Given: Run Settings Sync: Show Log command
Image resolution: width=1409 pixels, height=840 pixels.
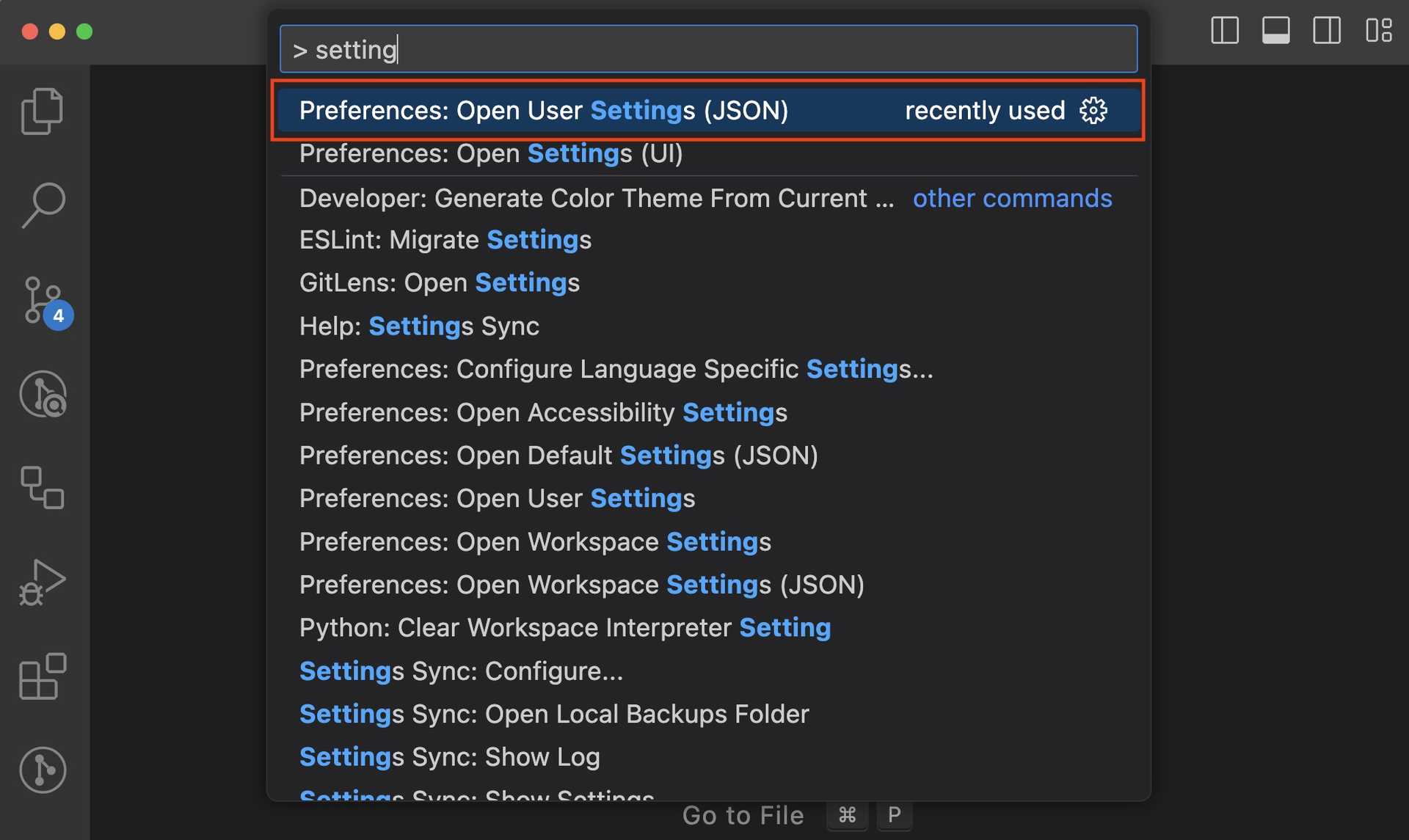Looking at the screenshot, I should (449, 756).
